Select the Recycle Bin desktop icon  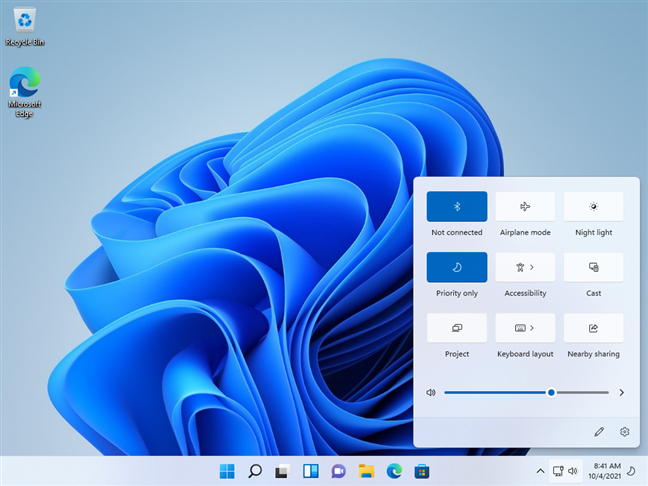(25, 27)
